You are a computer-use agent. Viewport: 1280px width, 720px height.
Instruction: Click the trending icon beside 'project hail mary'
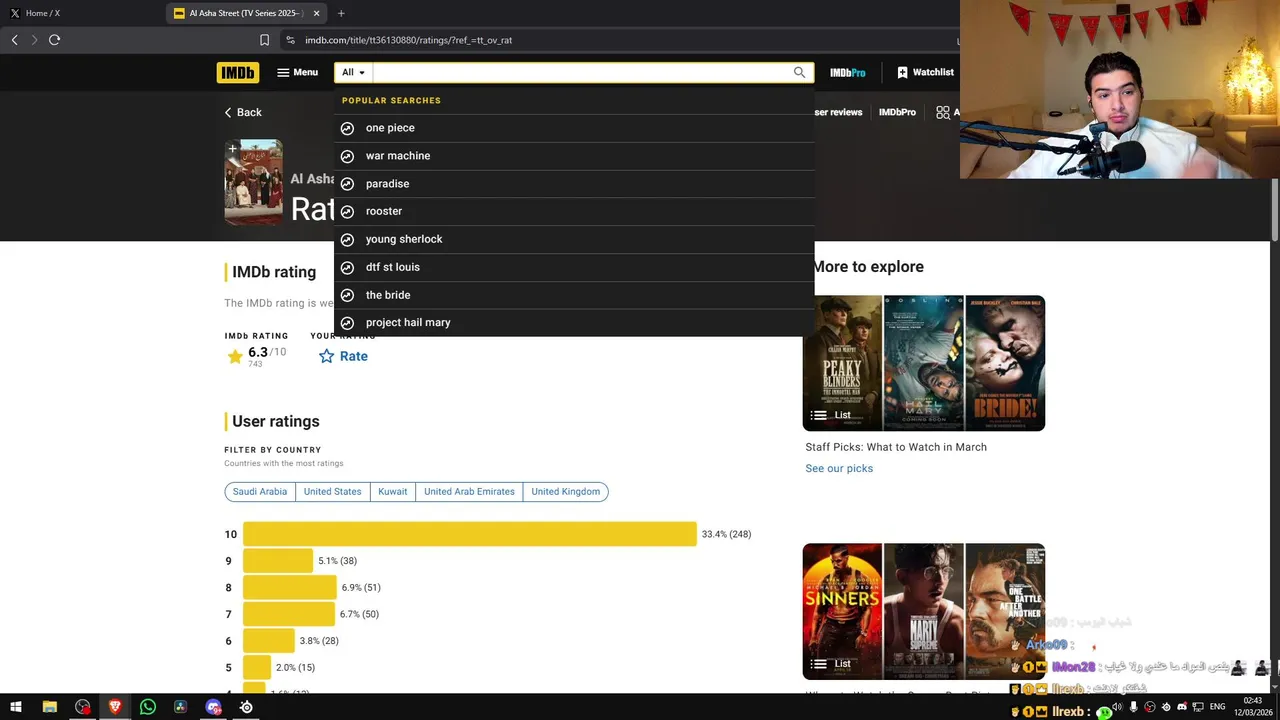pyautogui.click(x=347, y=323)
